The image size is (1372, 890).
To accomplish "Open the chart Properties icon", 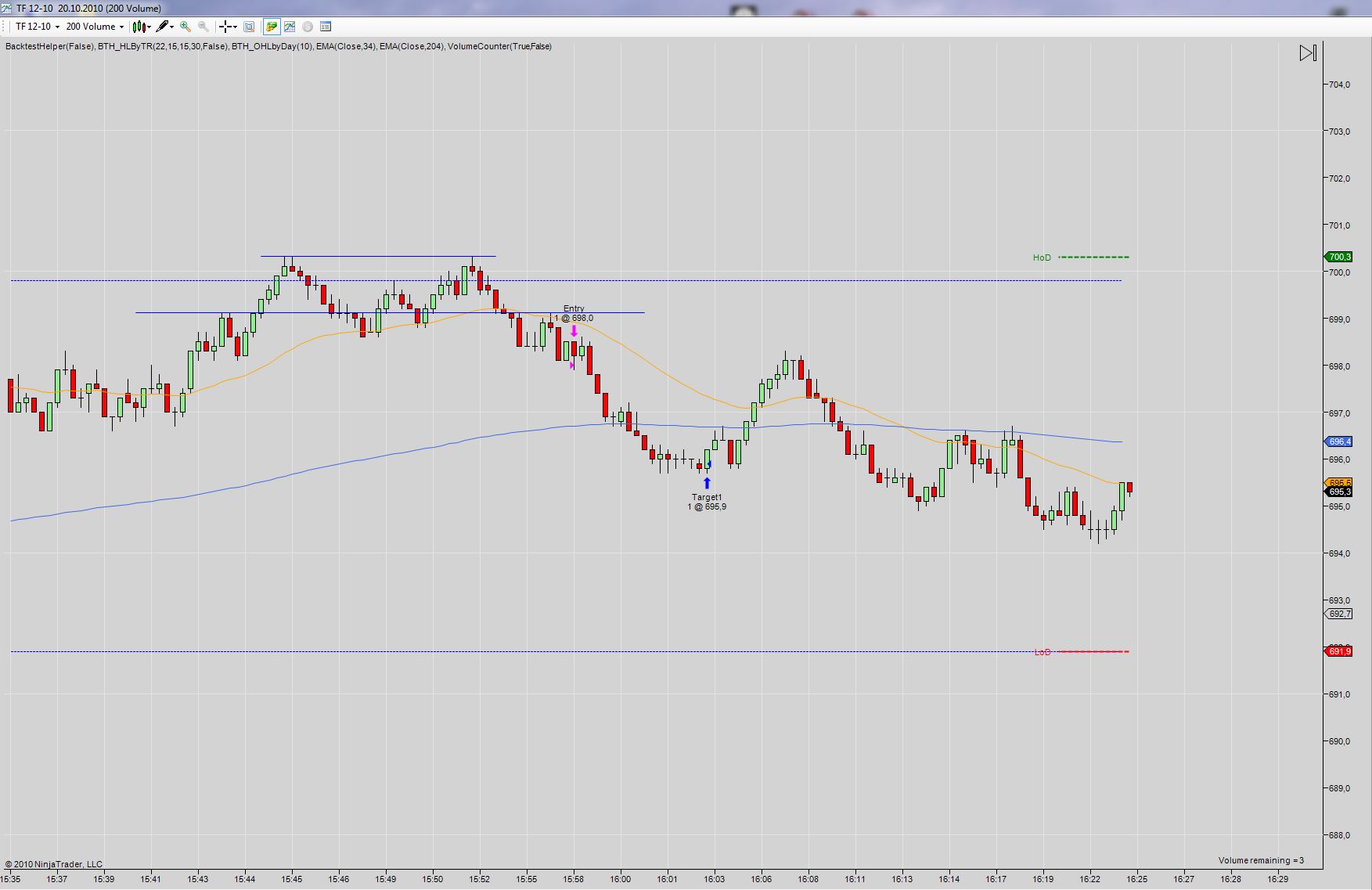I will pyautogui.click(x=326, y=27).
